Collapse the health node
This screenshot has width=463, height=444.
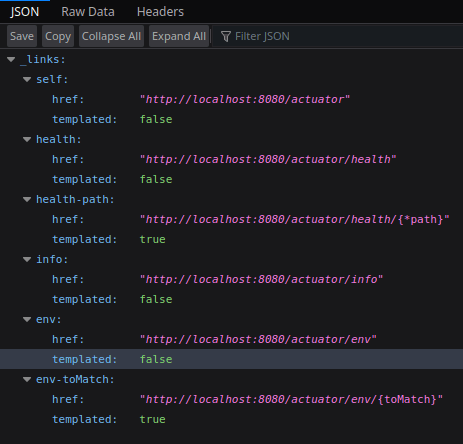click(27, 140)
